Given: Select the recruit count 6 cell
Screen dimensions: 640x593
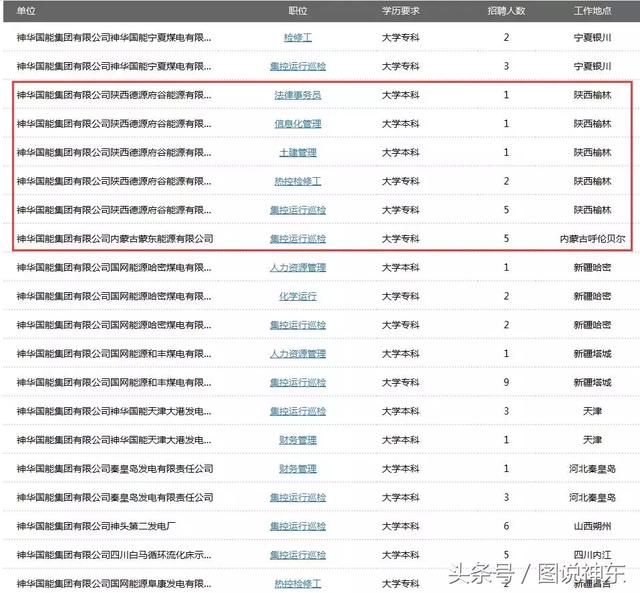Looking at the screenshot, I should 507,526.
